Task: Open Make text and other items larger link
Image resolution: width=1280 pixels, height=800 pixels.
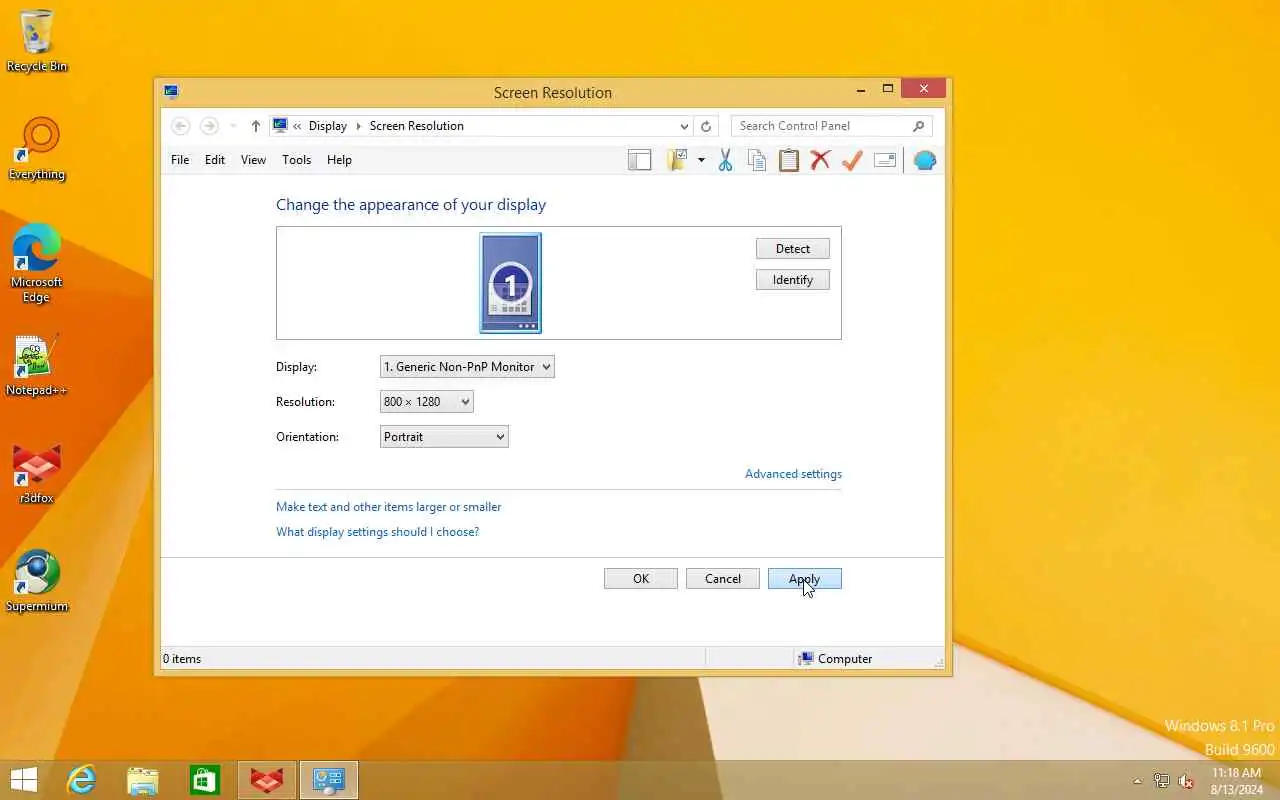Action: (x=389, y=507)
